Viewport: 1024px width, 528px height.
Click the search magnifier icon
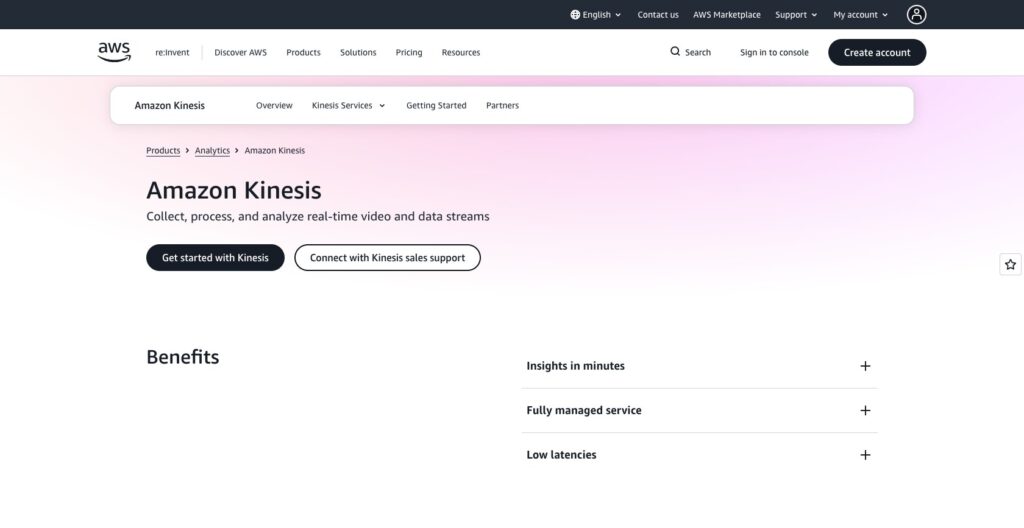[675, 52]
